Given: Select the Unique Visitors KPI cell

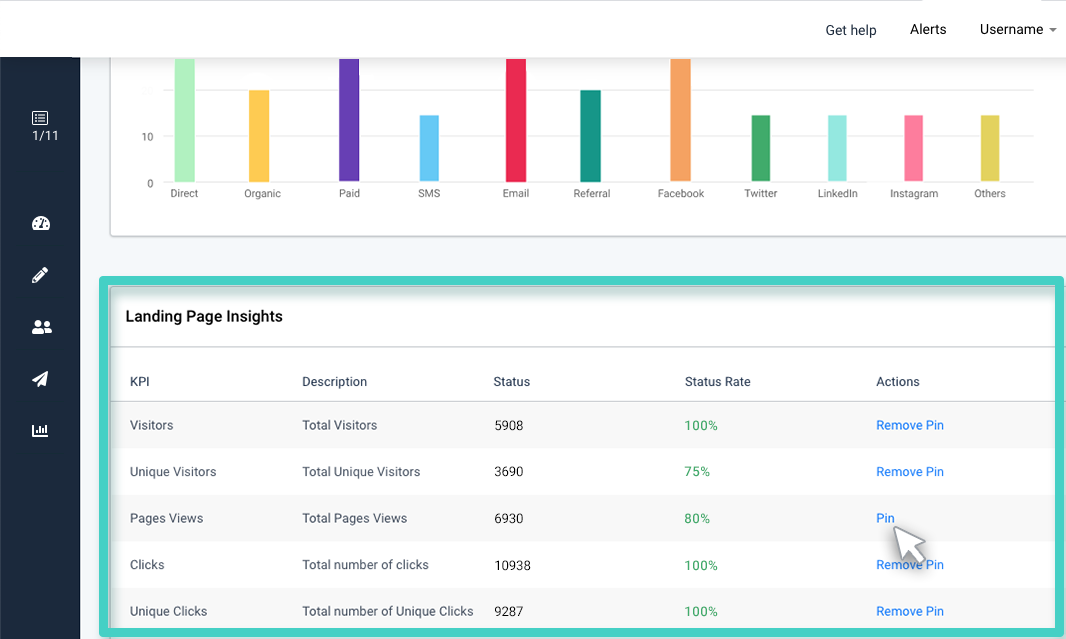Looking at the screenshot, I should point(173,472).
